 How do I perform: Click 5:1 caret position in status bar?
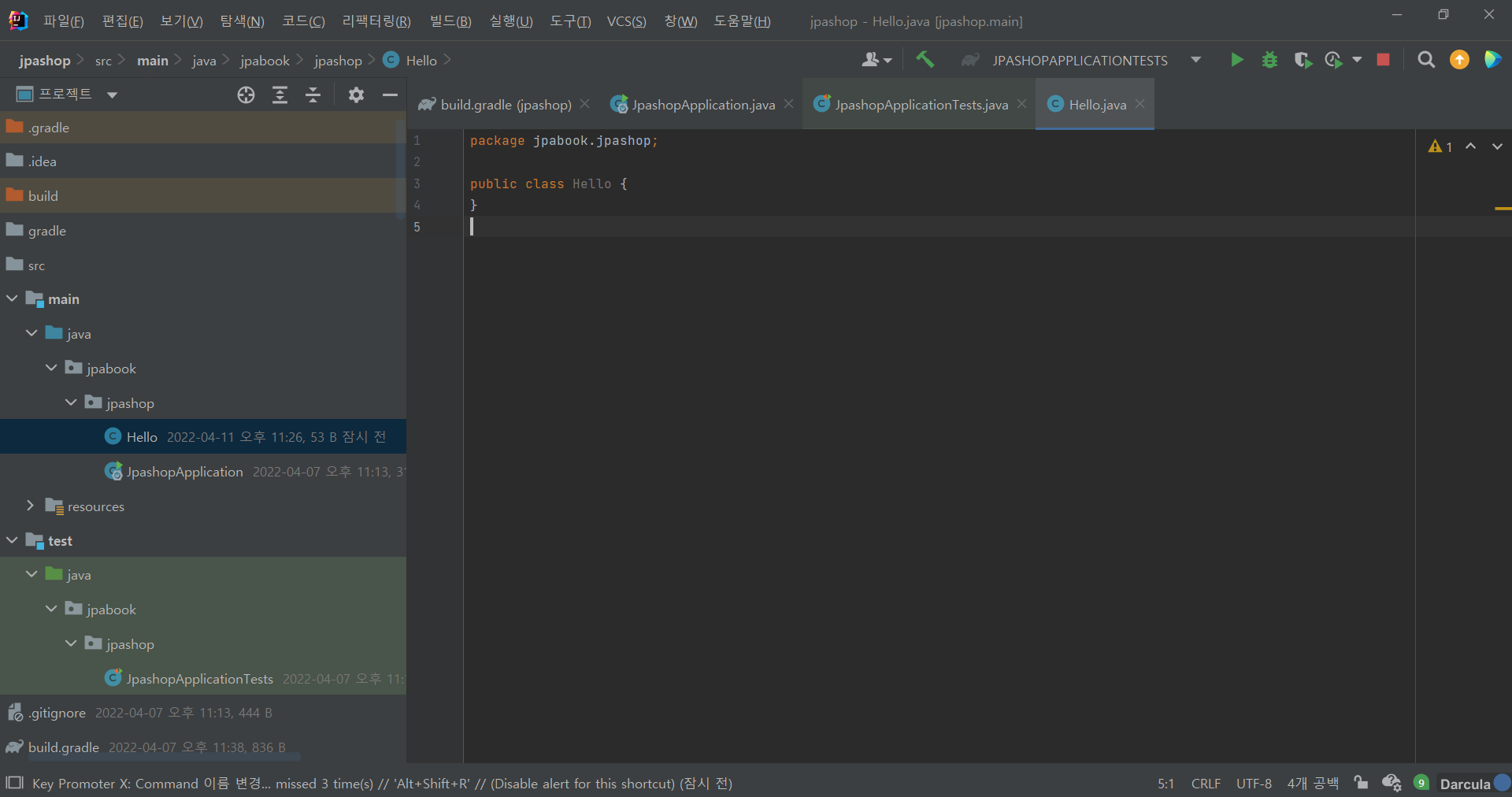tap(1165, 784)
